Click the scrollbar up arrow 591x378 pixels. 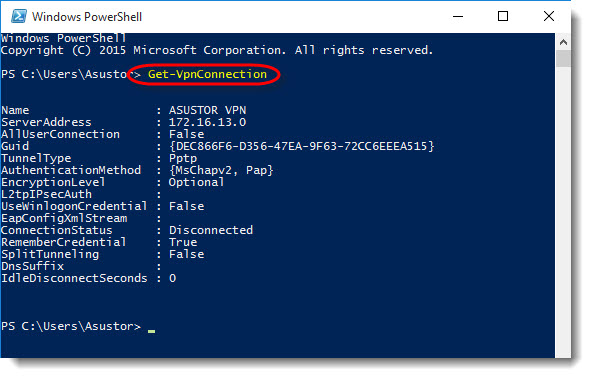point(563,42)
